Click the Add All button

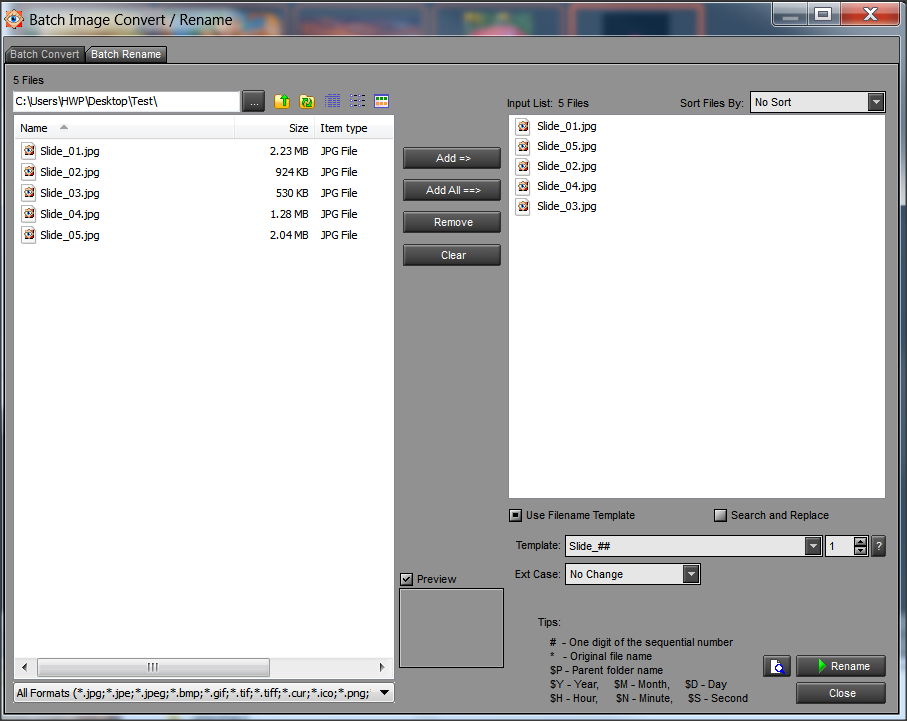click(x=451, y=190)
